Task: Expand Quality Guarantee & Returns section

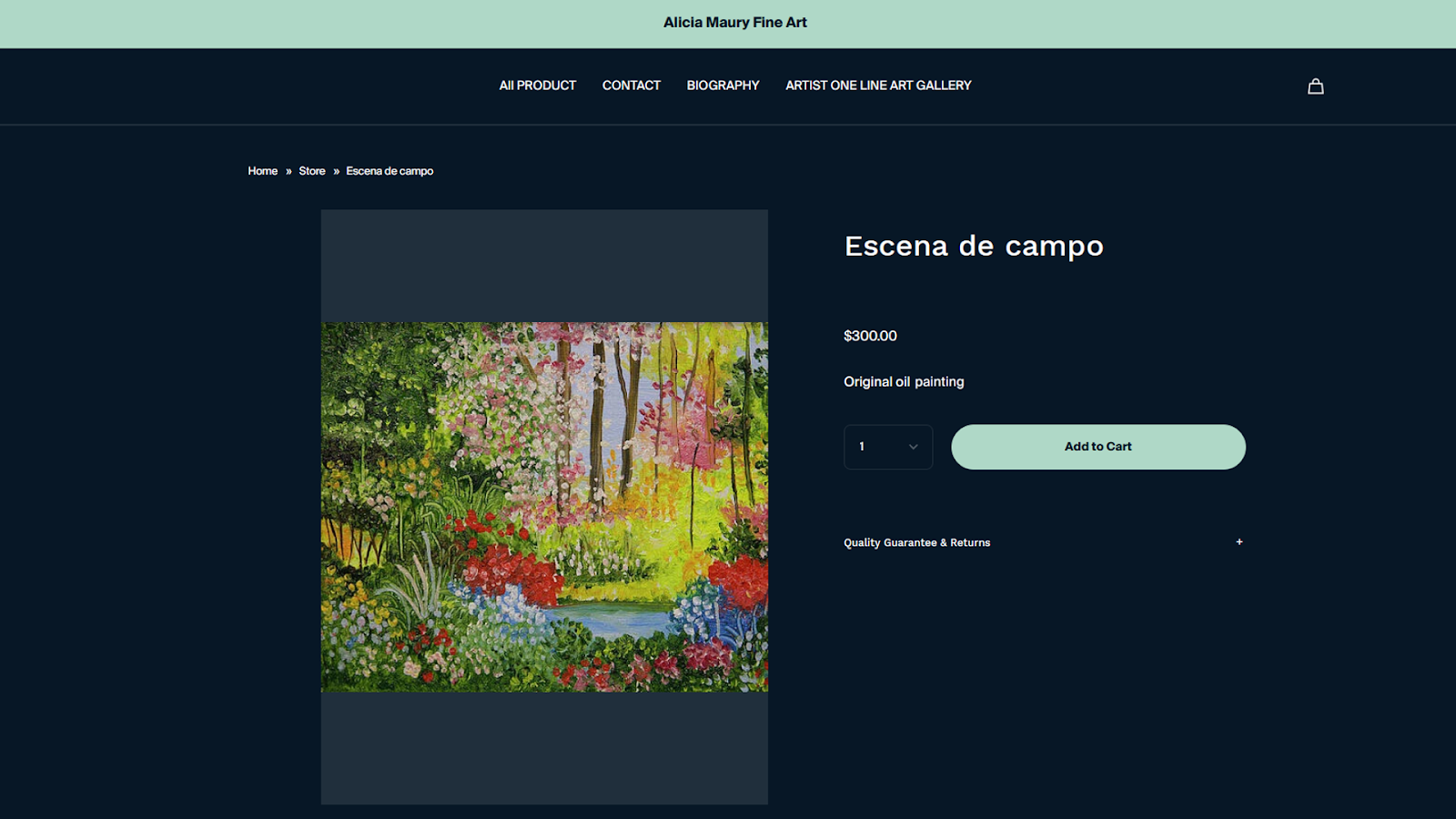Action: click(916, 542)
